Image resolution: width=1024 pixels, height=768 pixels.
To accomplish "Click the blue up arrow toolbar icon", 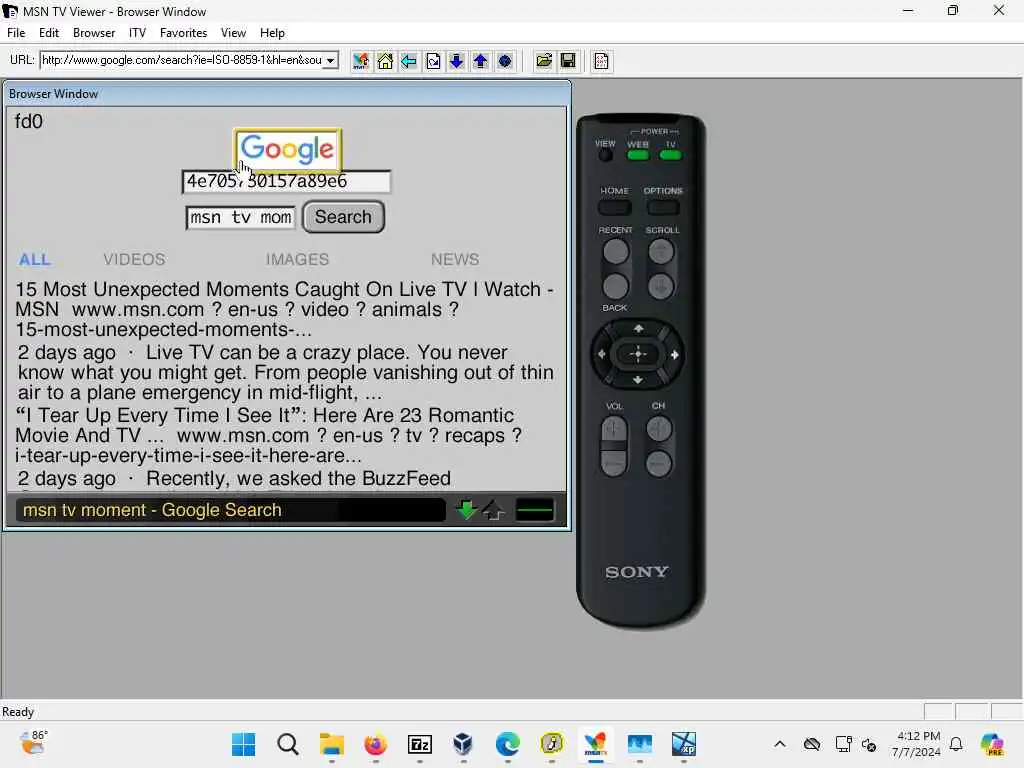I will 481,61.
